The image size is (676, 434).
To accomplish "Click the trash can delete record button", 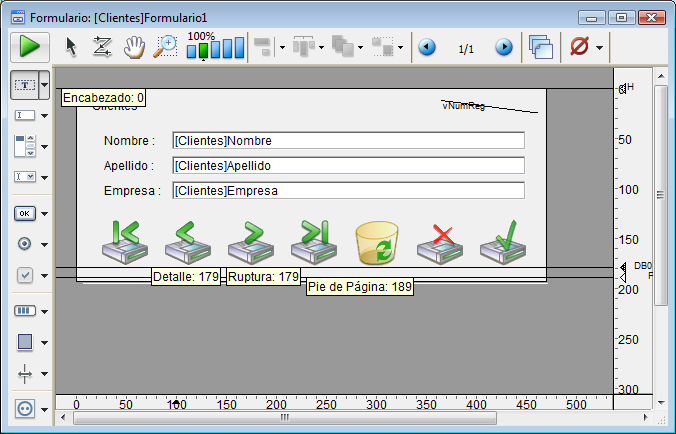I will [x=379, y=242].
